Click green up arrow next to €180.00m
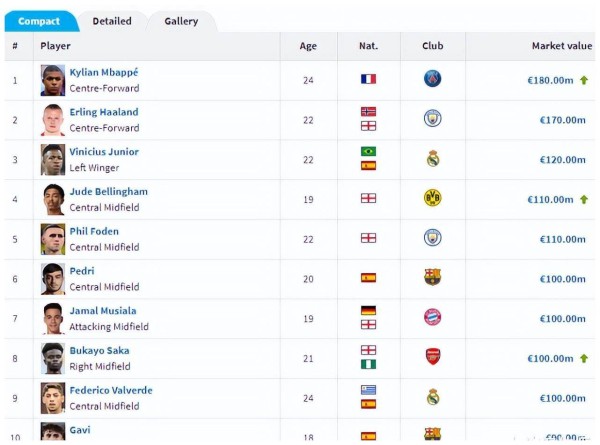The height and width of the screenshot is (445, 600). point(584,80)
